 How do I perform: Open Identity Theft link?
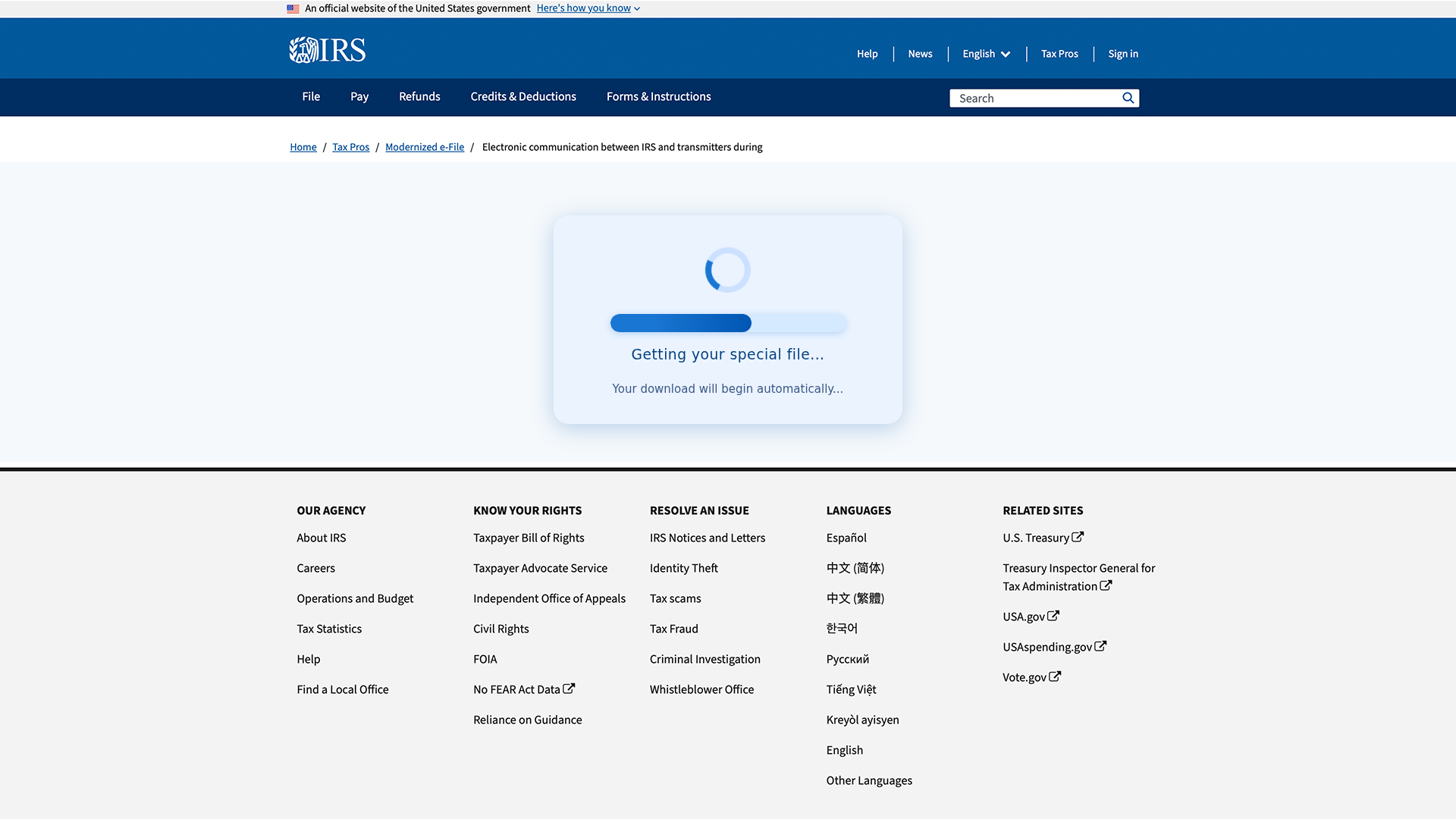click(683, 568)
